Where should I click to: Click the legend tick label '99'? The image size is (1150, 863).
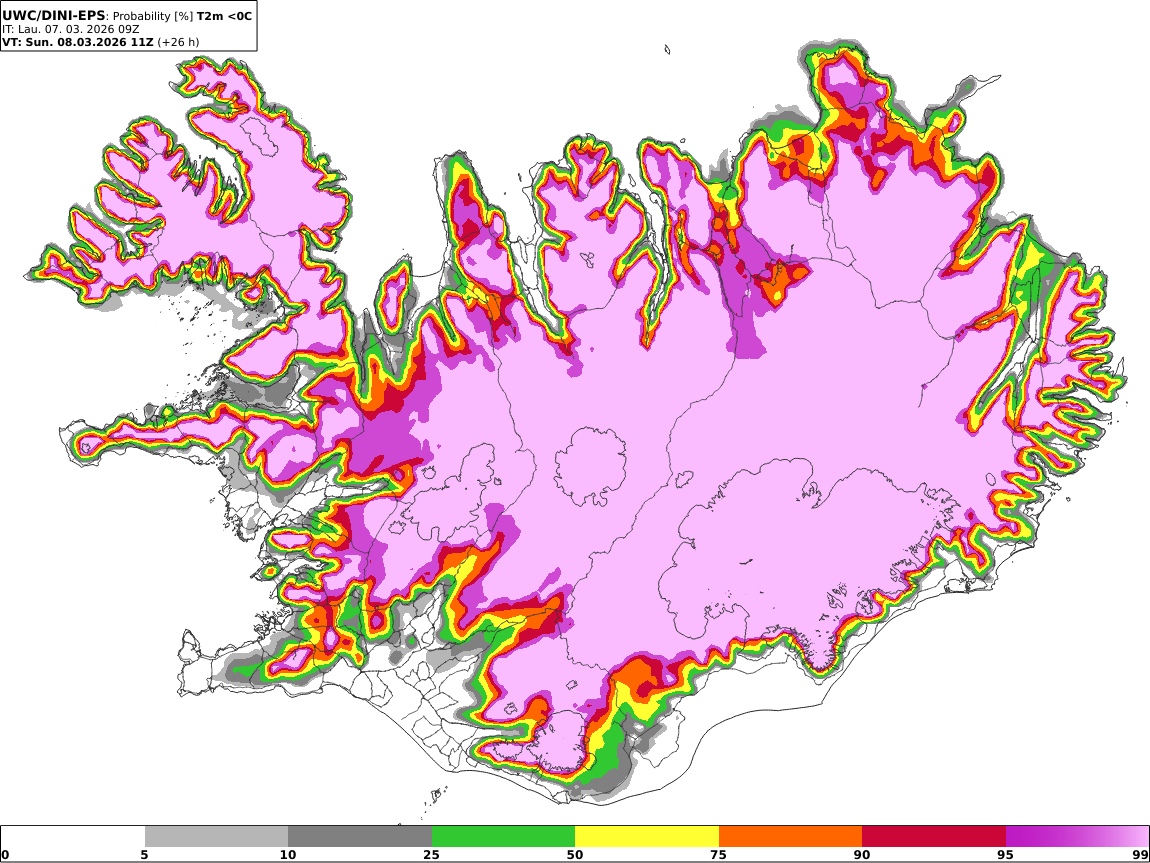point(1140,854)
